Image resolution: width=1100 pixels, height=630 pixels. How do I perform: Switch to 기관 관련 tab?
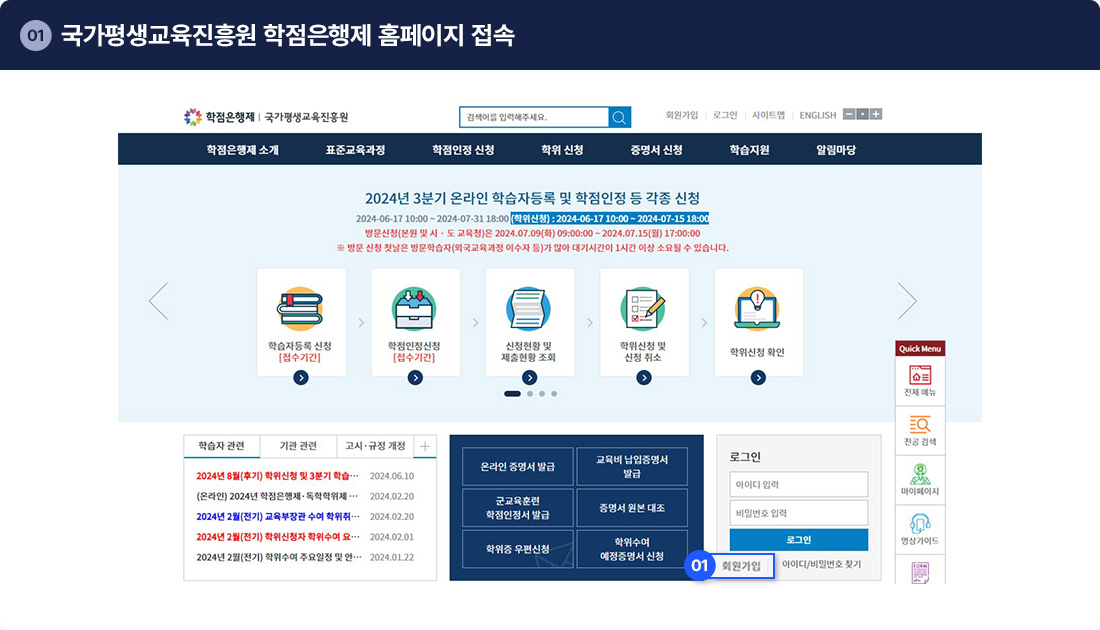298,446
